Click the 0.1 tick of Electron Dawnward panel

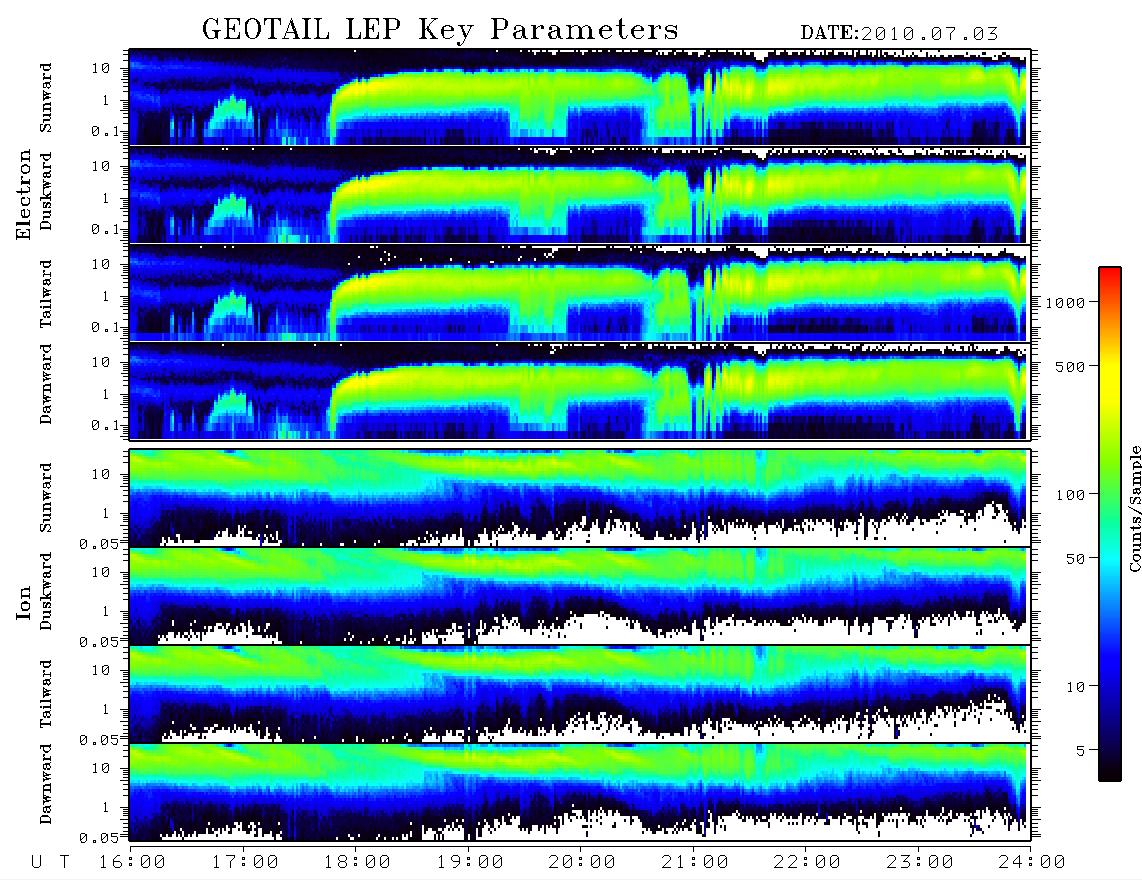click(x=105, y=425)
